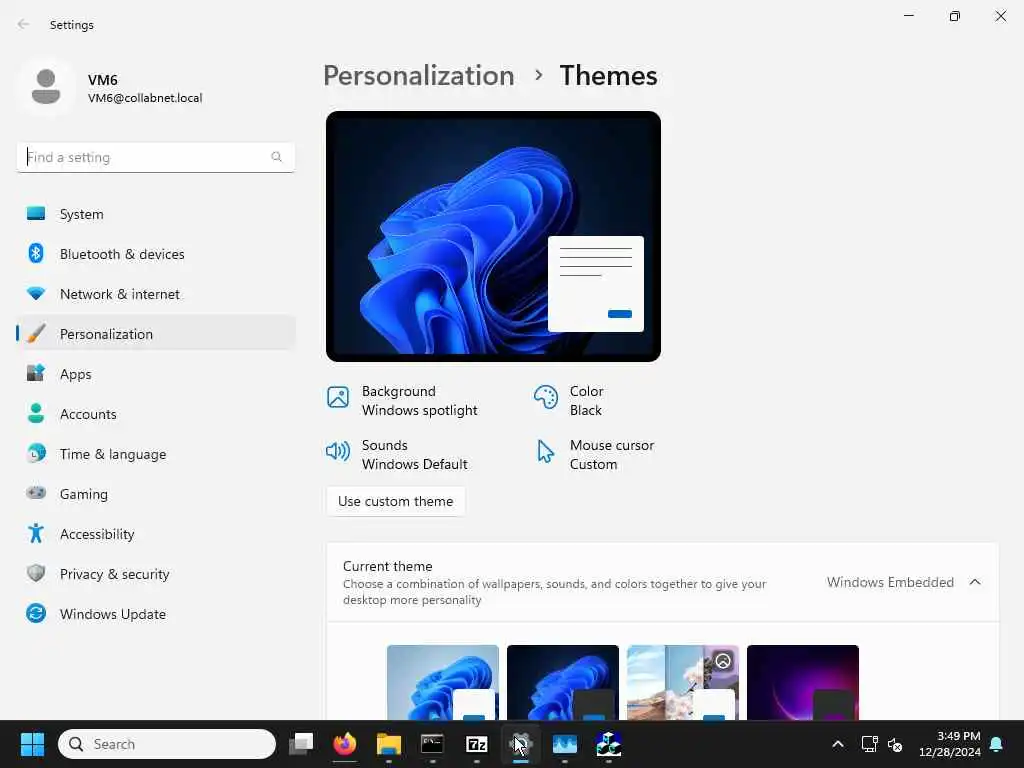Show hidden system tray icons
Screen dimensions: 1024x768
pos(838,744)
